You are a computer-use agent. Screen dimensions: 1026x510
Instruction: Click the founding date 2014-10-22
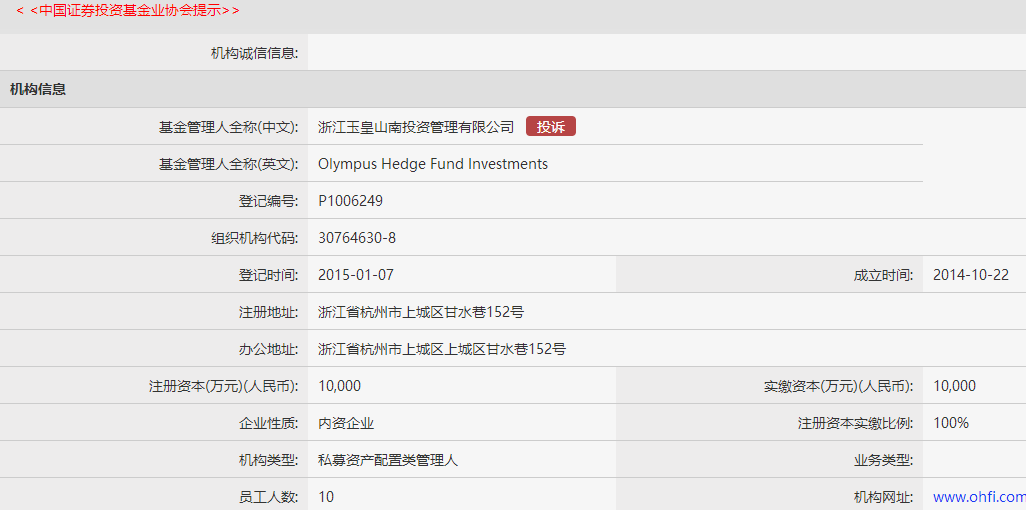pos(971,275)
